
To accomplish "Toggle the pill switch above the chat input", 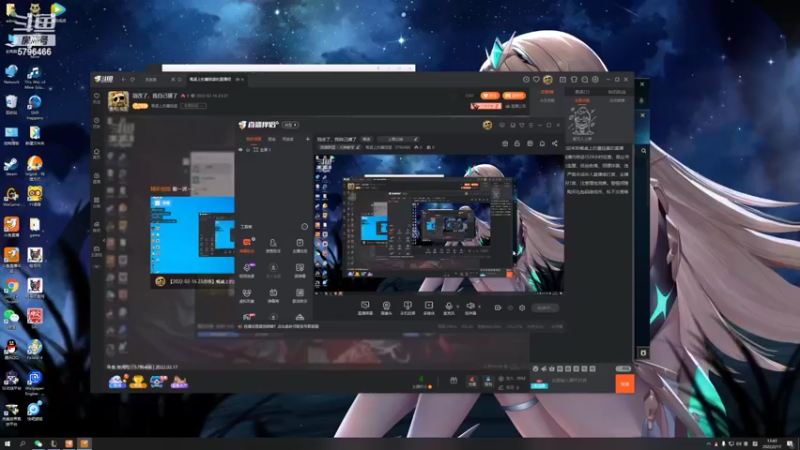I will 623,368.
